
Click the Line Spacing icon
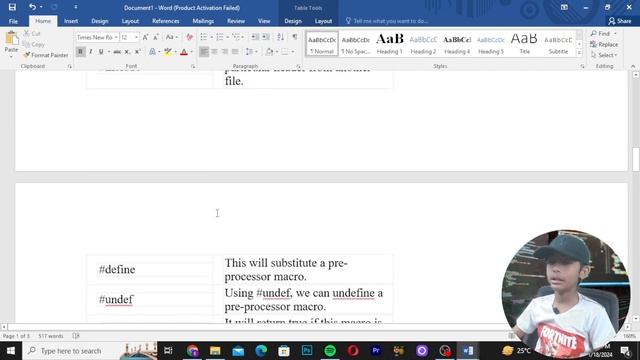[x=249, y=52]
